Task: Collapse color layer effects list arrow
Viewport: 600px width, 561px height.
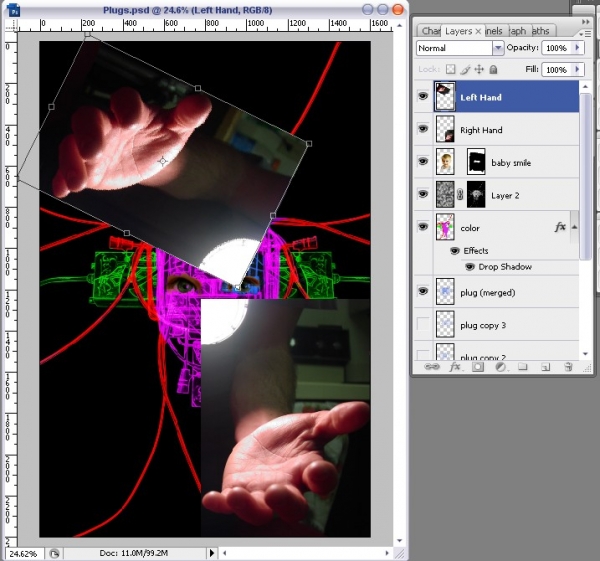Action: click(574, 227)
